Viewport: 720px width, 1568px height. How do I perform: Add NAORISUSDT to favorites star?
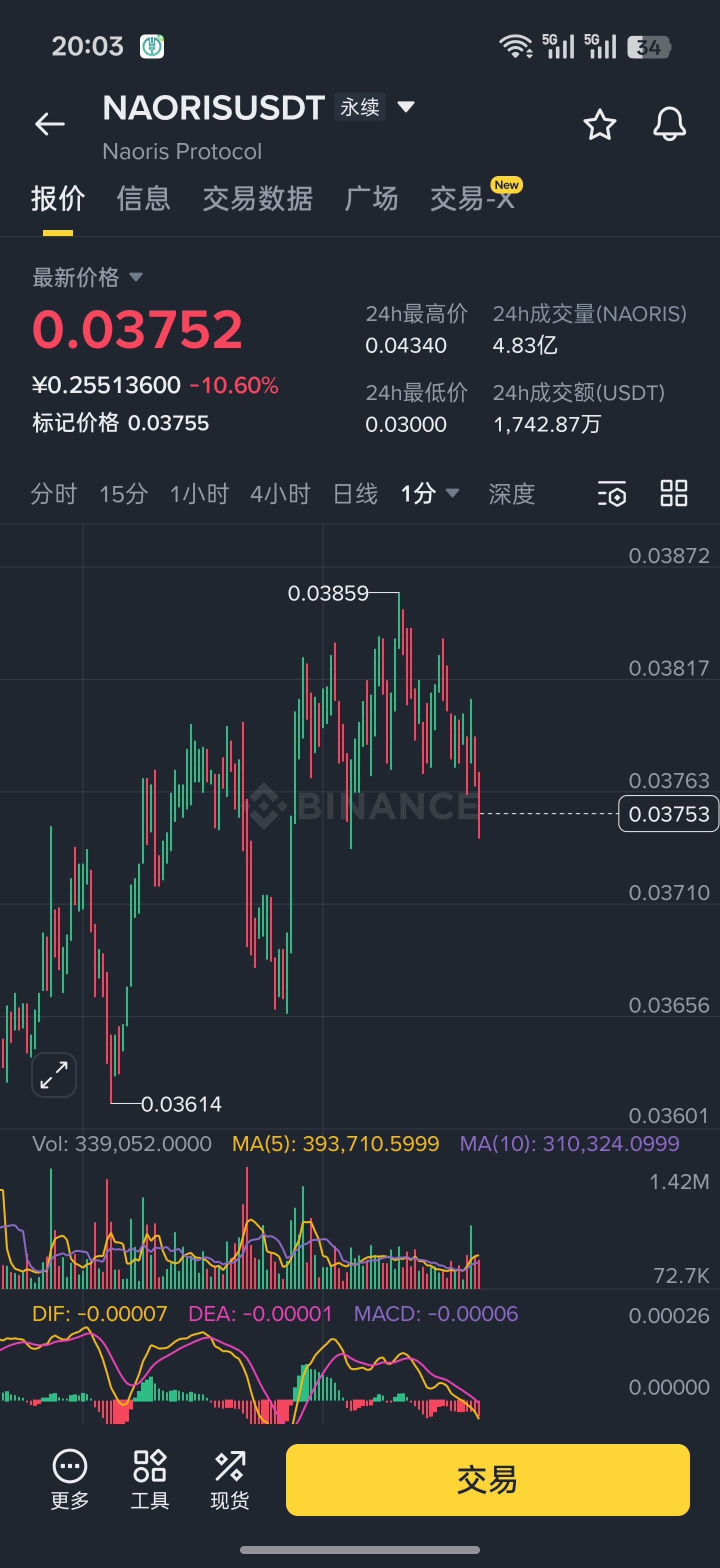point(599,124)
